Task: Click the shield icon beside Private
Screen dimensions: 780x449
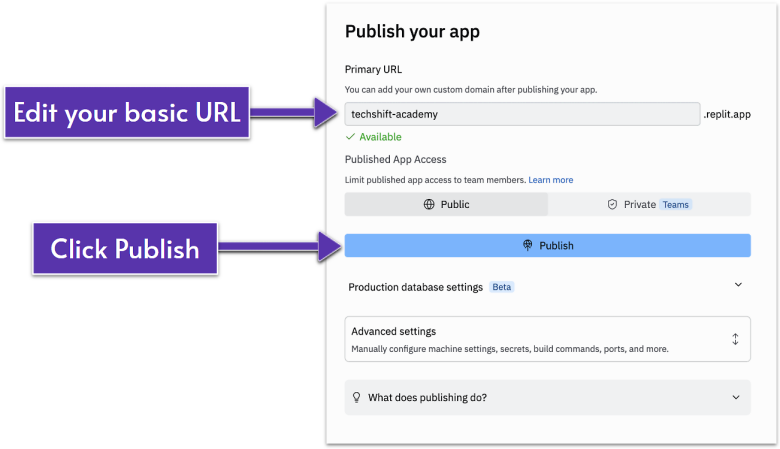Action: (x=612, y=204)
